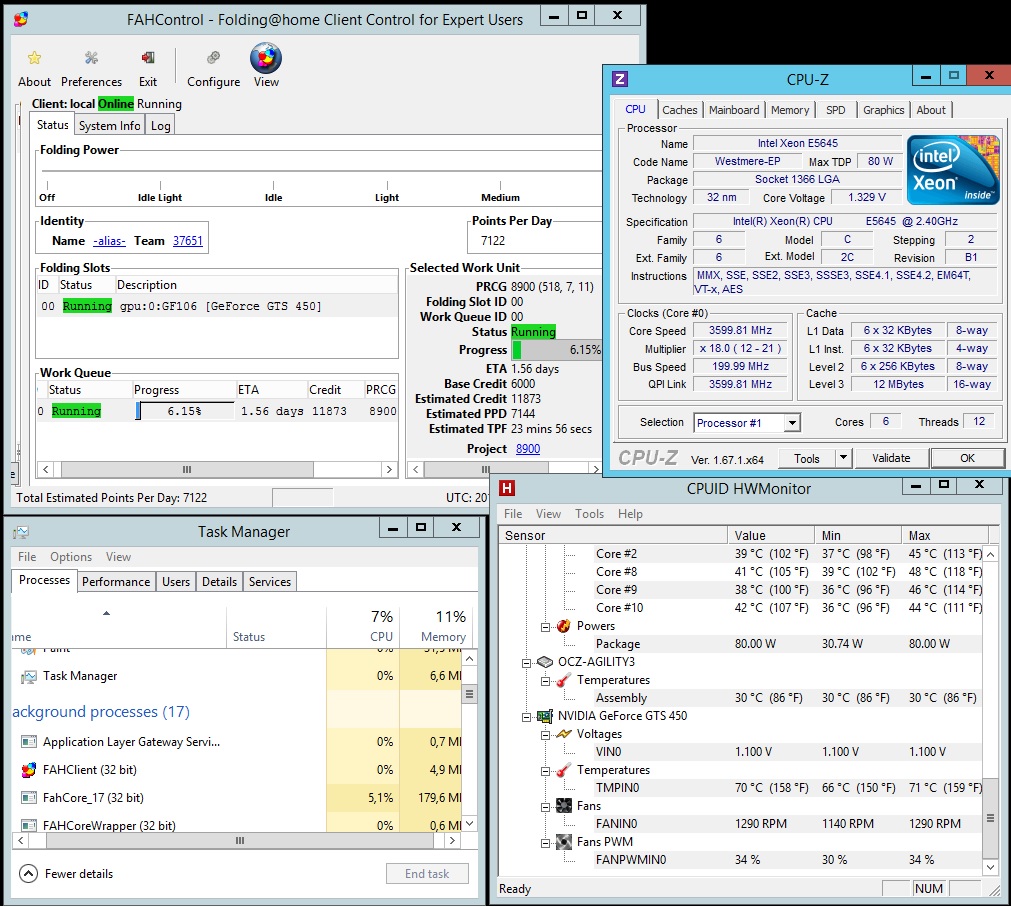Collapse GeForce Temperatures node above TMPIN0

(545, 770)
